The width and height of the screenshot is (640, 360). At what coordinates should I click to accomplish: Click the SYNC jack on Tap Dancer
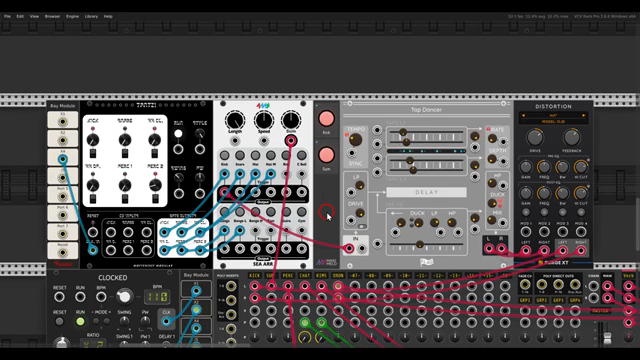(x=351, y=153)
